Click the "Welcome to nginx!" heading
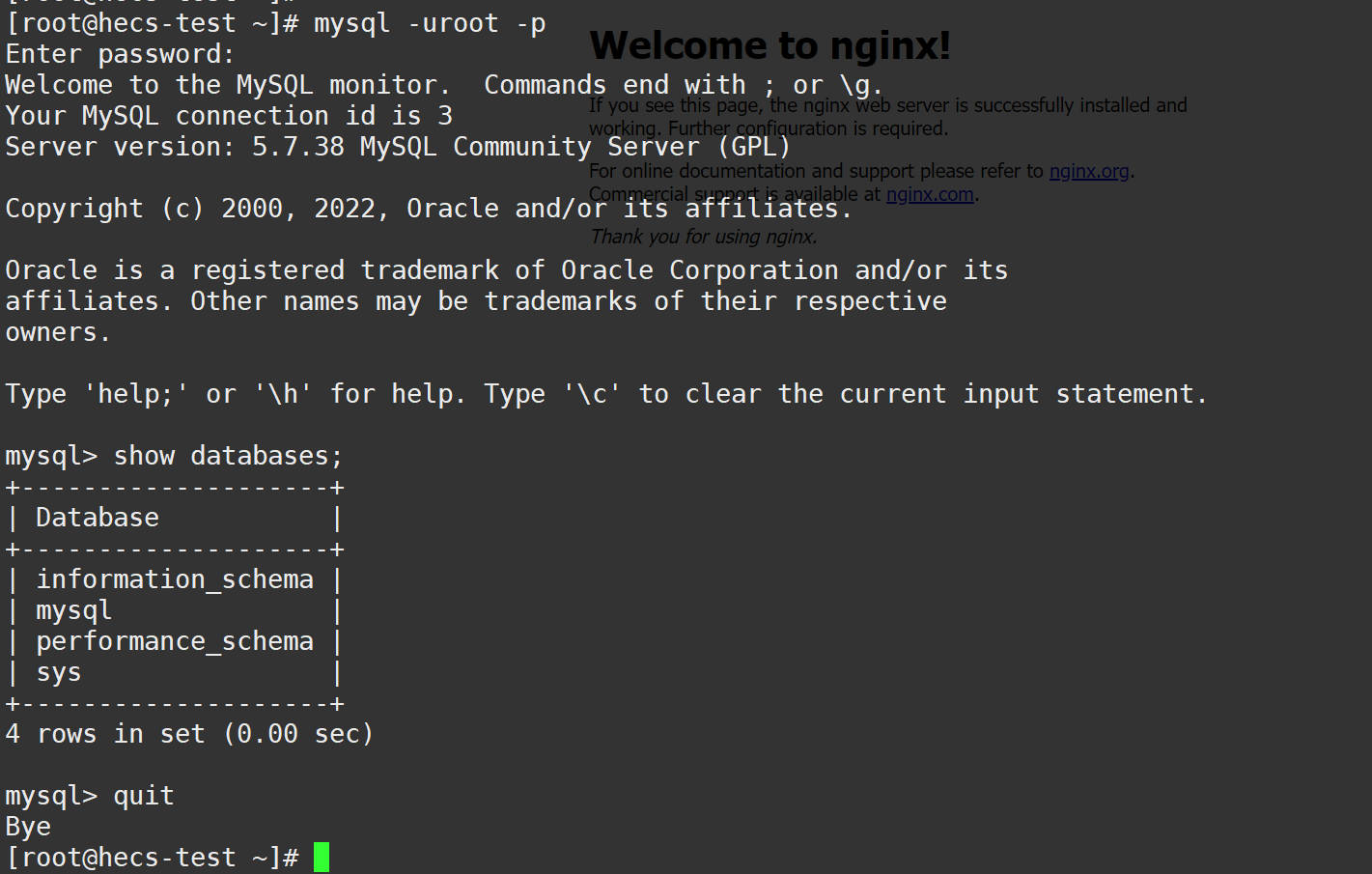Image resolution: width=1372 pixels, height=874 pixels. [770, 45]
